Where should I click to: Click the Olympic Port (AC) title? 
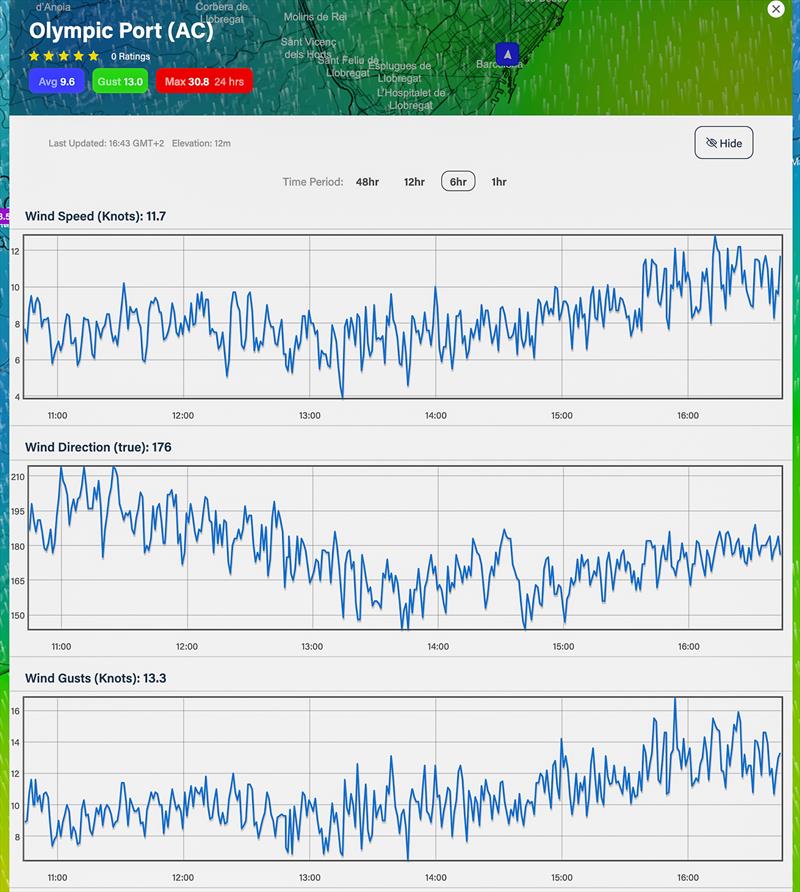tap(121, 31)
